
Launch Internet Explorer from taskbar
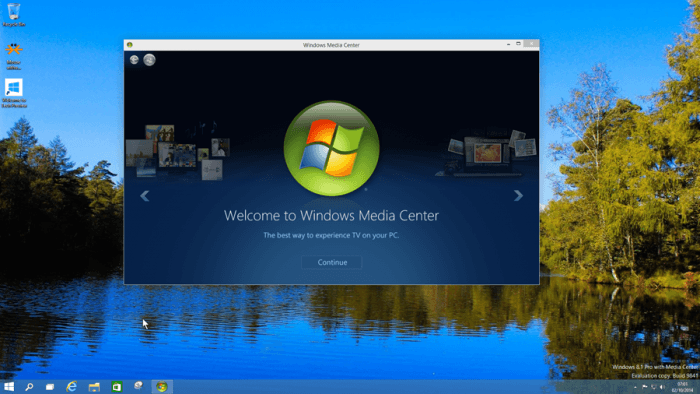pyautogui.click(x=71, y=386)
